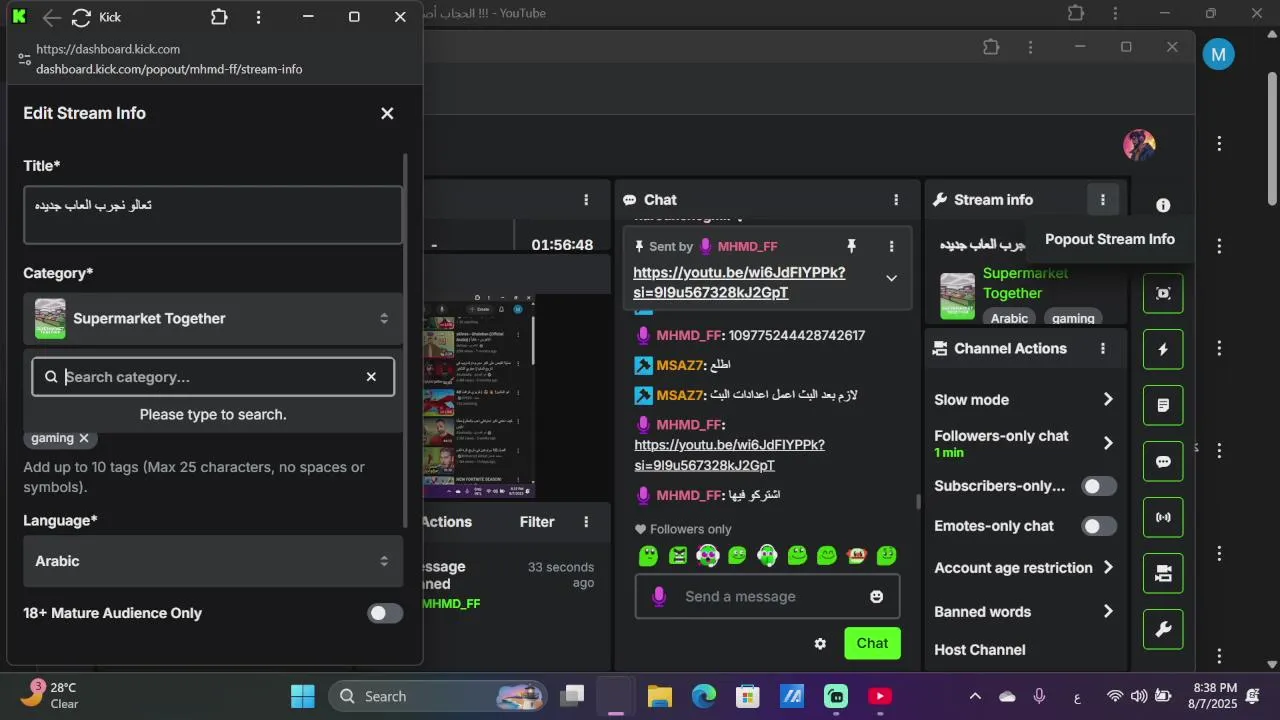
Task: Expand the pinned message chevron
Action: coord(891,278)
